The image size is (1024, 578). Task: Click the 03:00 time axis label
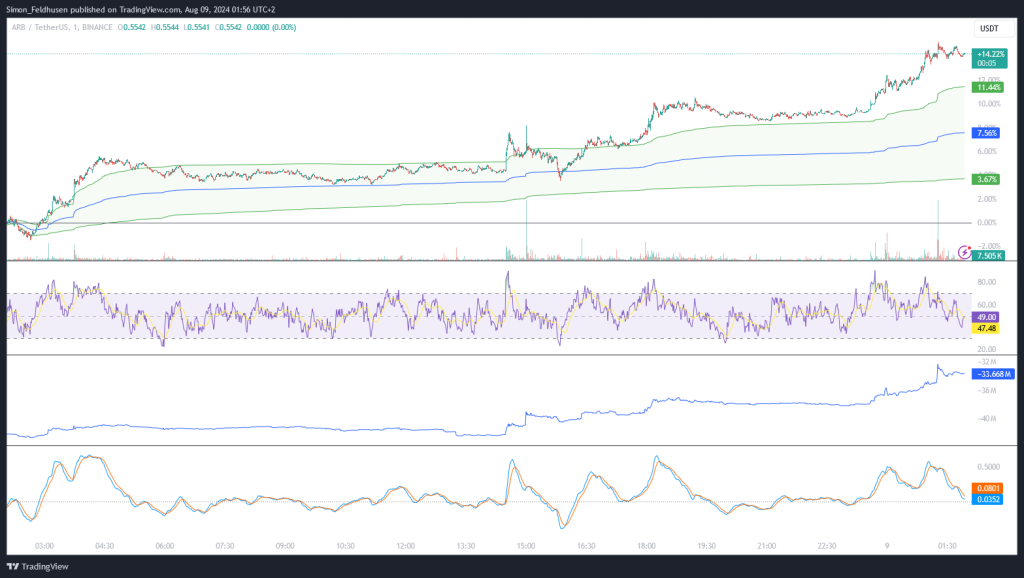(x=44, y=546)
